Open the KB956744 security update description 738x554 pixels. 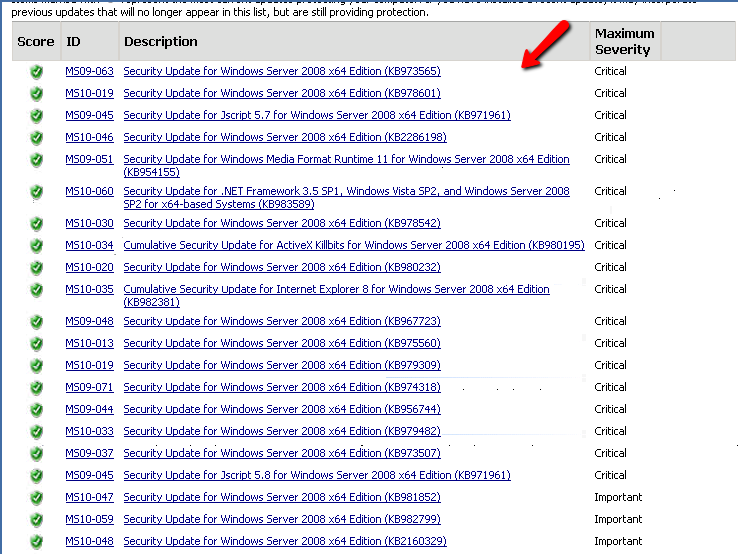[x=282, y=409]
